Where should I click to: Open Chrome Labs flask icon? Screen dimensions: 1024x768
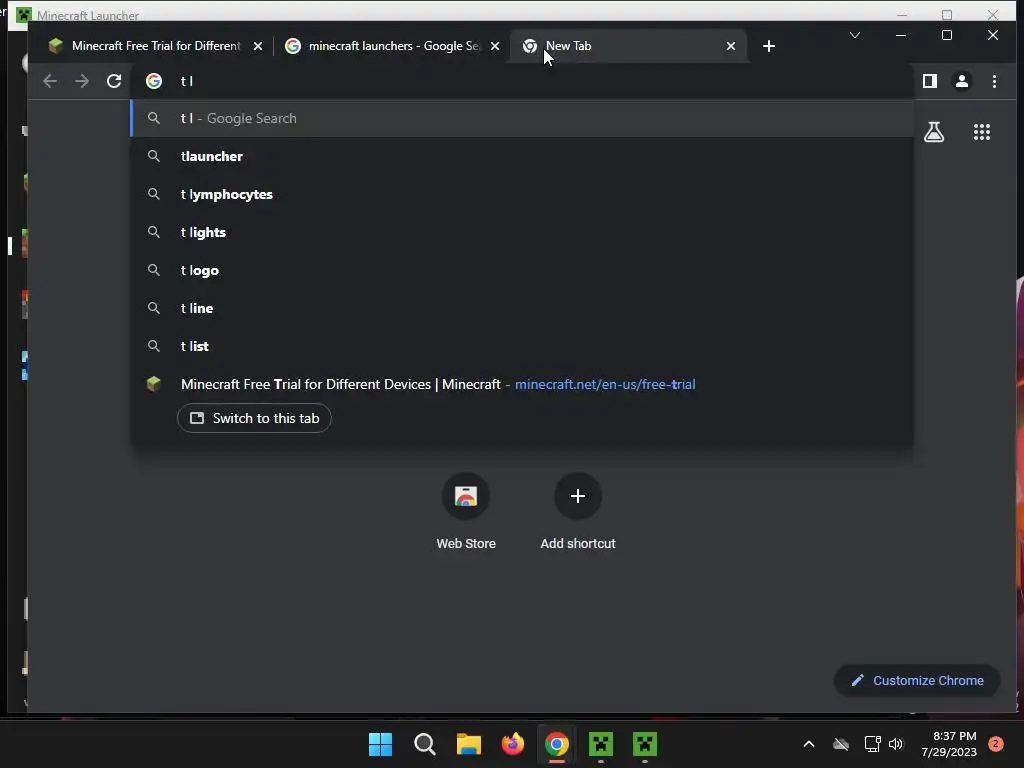click(934, 133)
